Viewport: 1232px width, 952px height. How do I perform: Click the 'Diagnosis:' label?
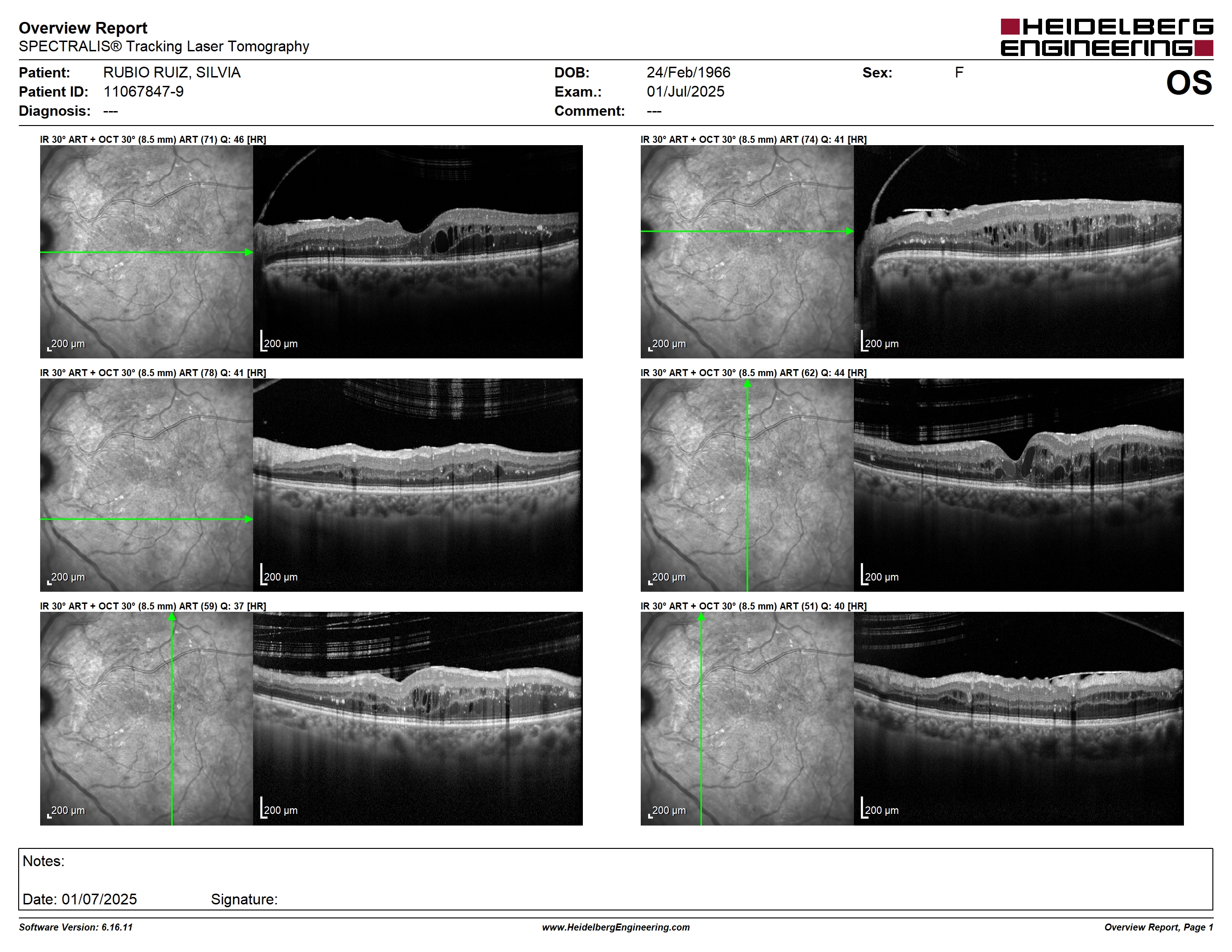pos(55,111)
